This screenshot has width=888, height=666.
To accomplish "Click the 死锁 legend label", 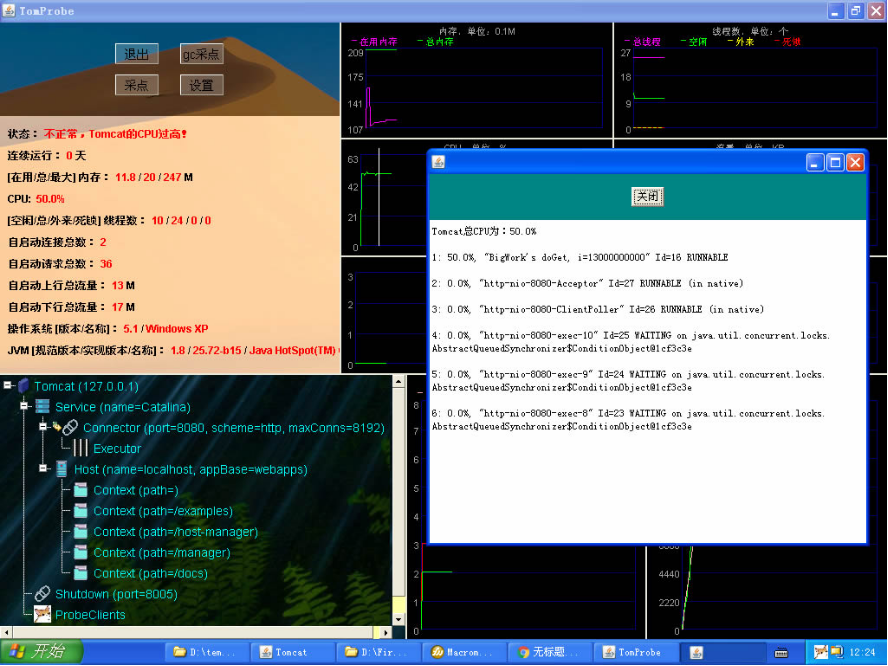I will 791,41.
